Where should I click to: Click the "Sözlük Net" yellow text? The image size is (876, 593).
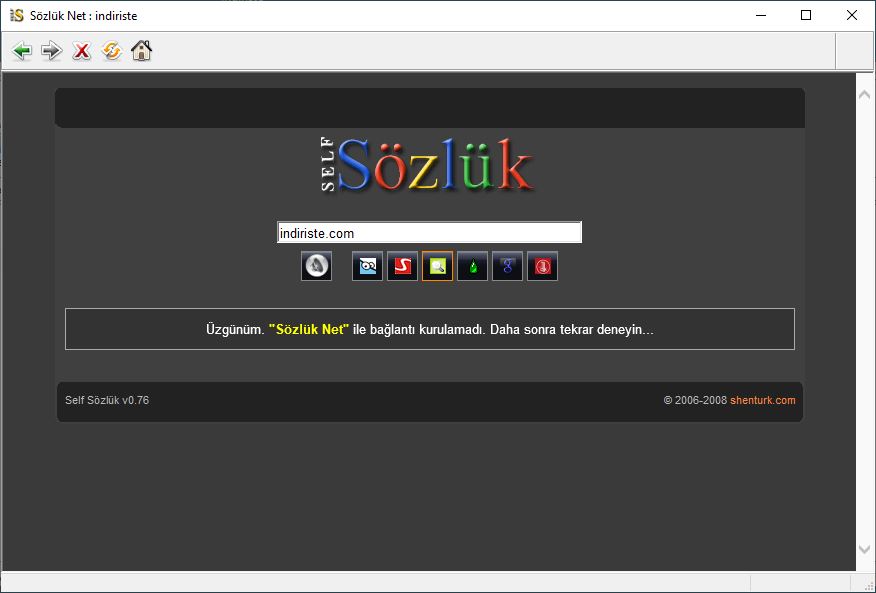[309, 329]
